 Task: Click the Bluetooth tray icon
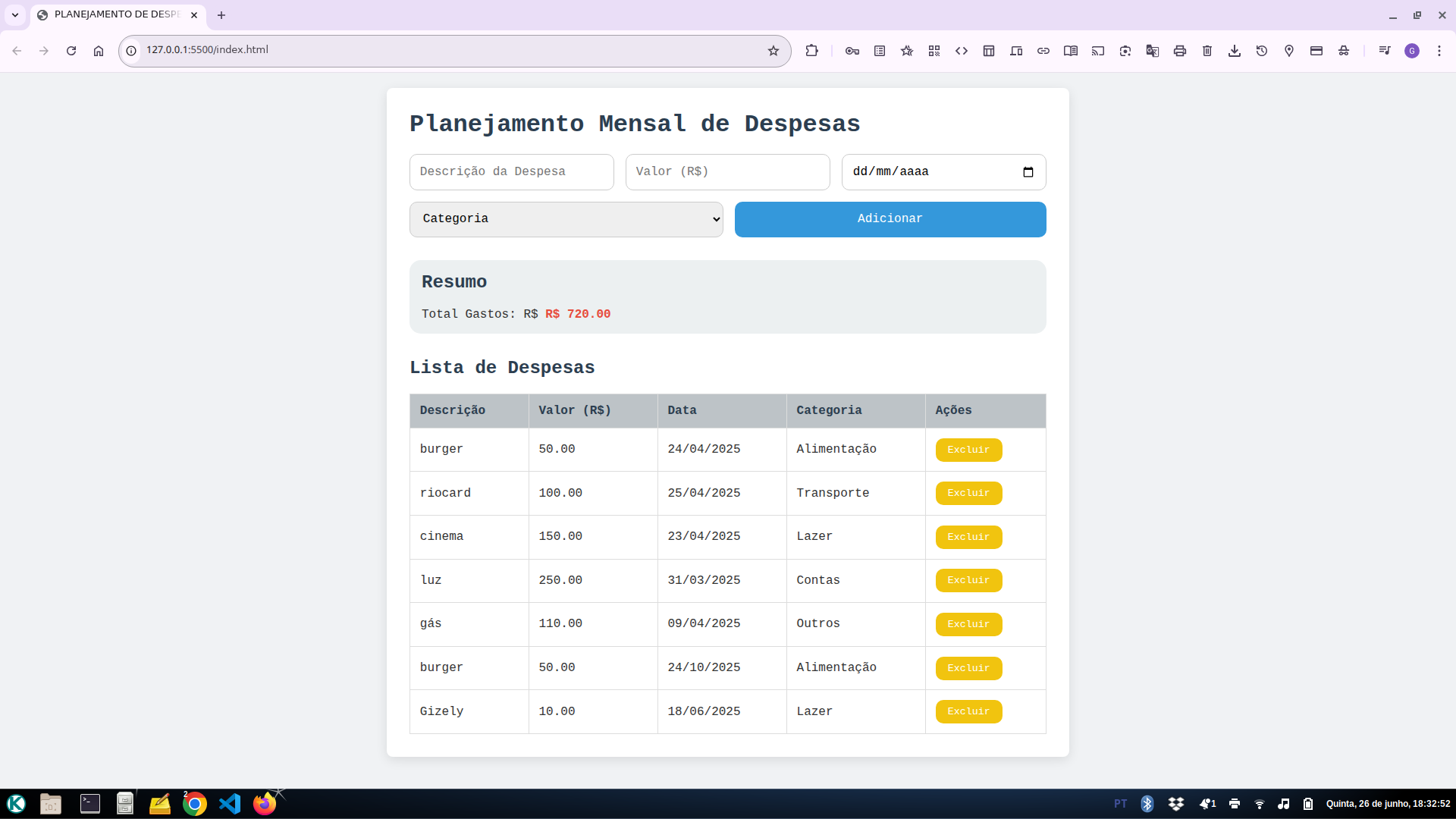tap(1147, 804)
